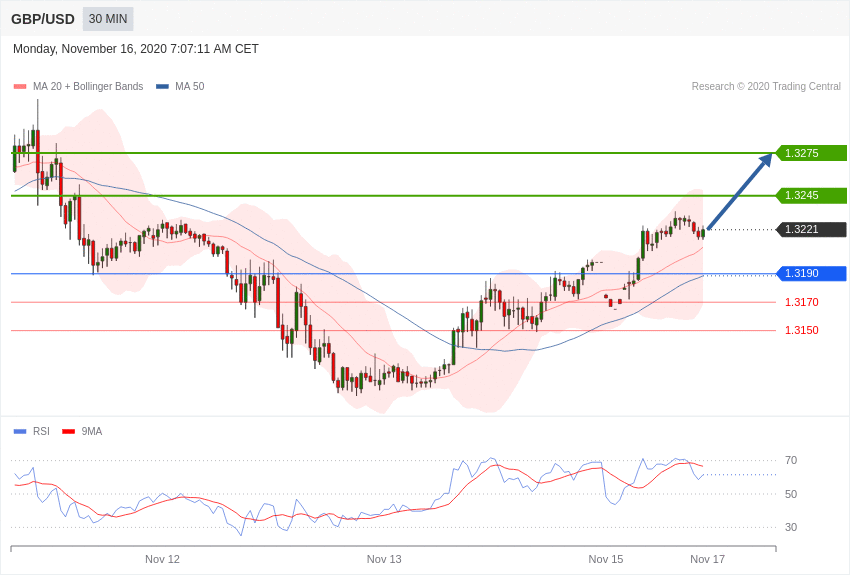
Task: Click the 1.3170 support level value
Action: [802, 302]
